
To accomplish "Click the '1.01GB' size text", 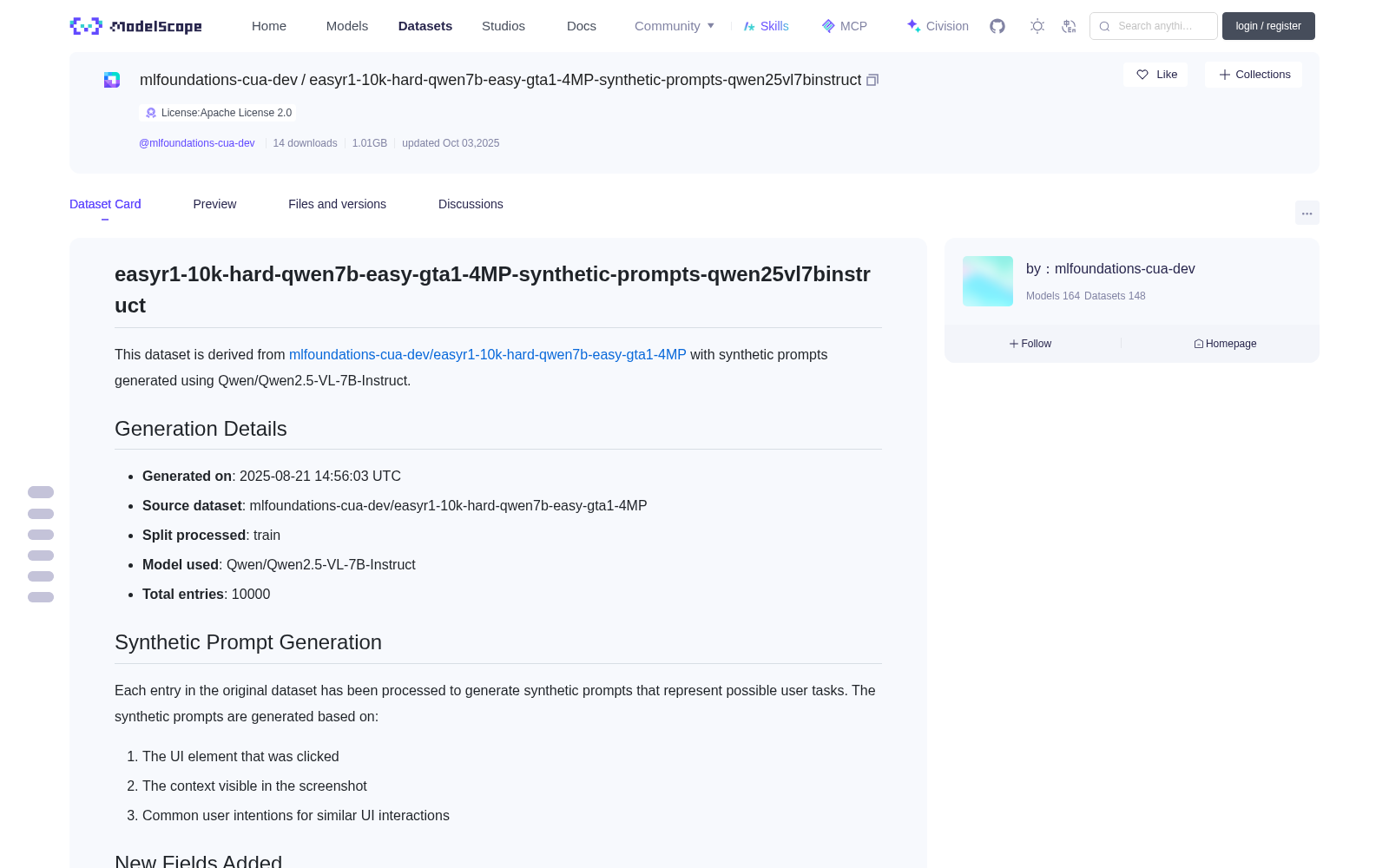I will (370, 143).
